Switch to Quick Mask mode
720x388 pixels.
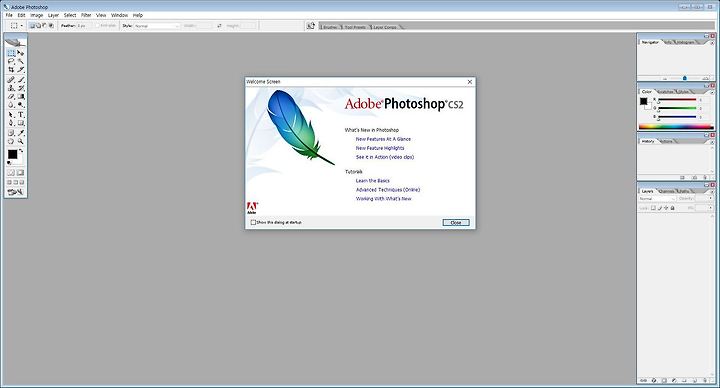click(x=20, y=173)
